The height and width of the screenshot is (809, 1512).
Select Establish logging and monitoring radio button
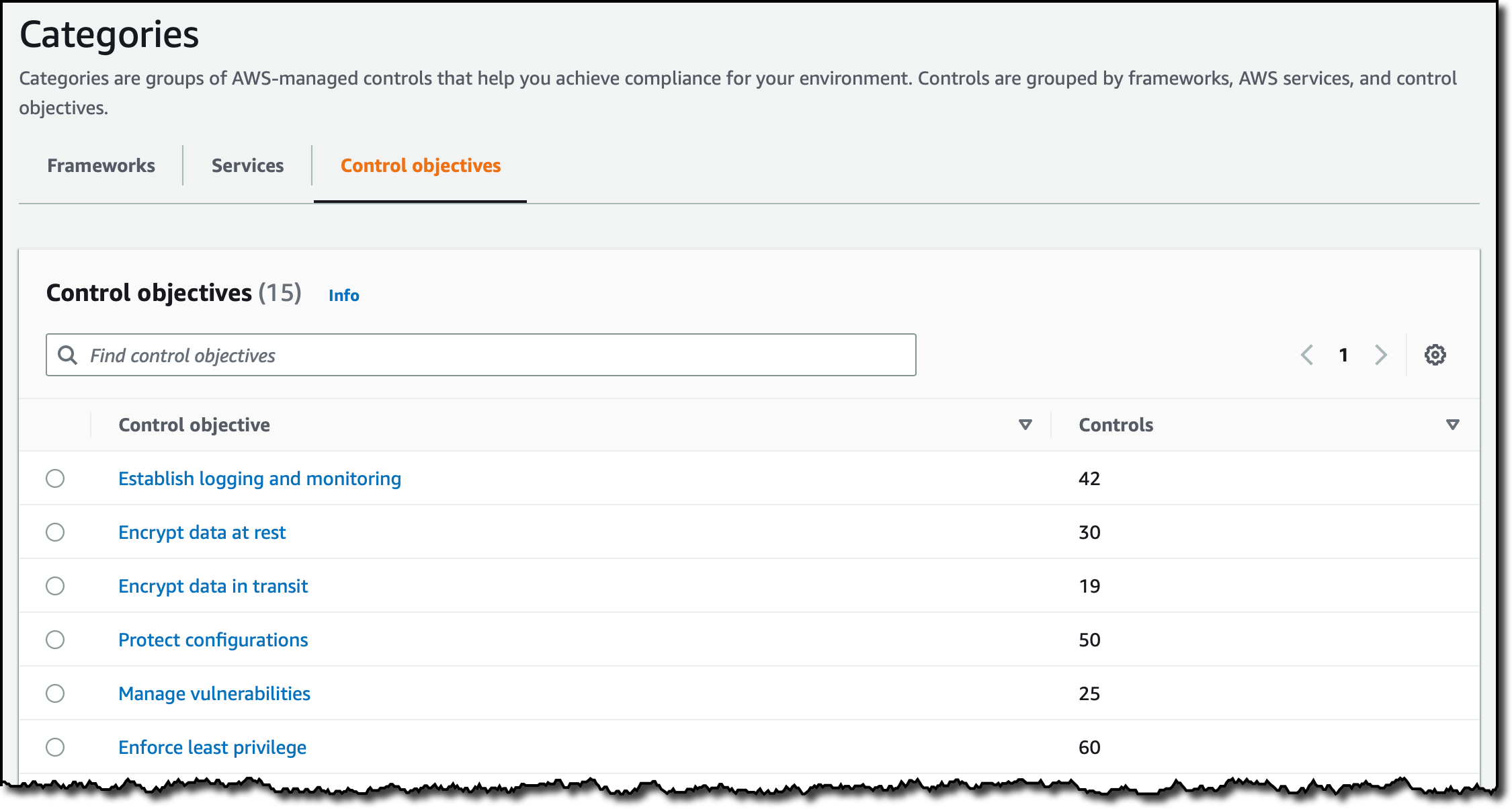click(55, 478)
